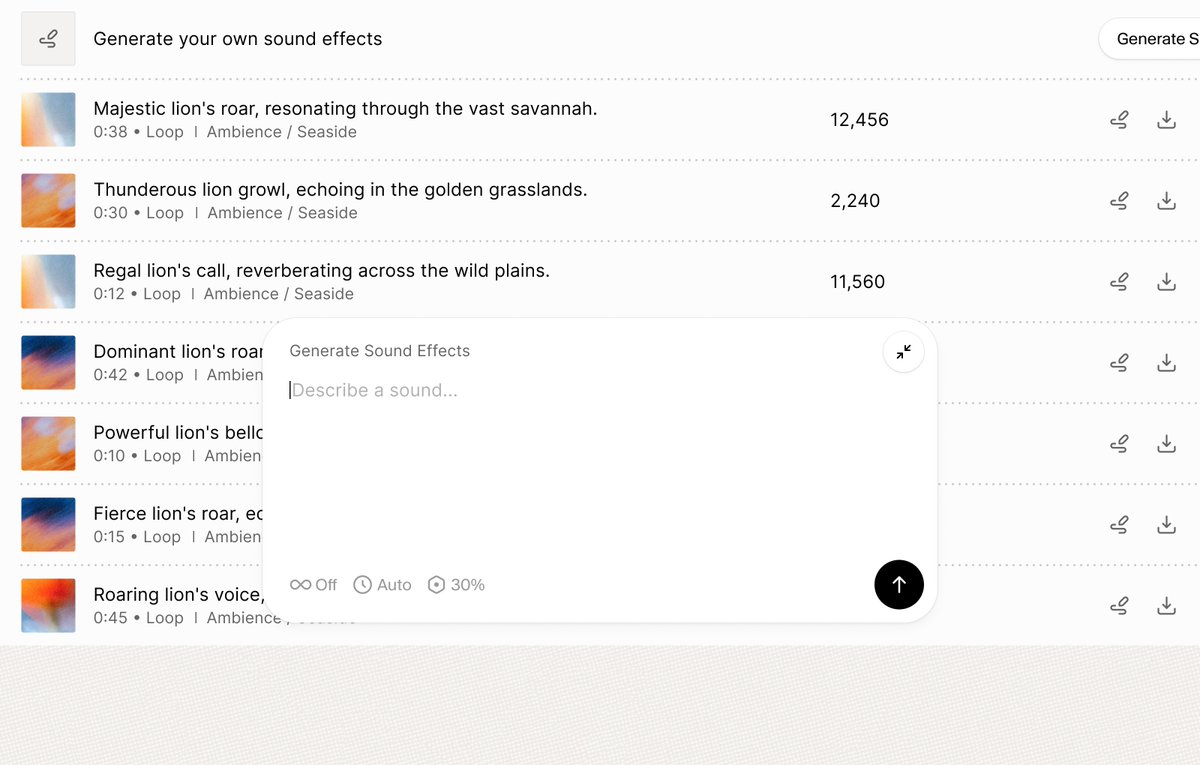Submit the sound description with arrow button
Screen dimensions: 1200x765
(898, 585)
